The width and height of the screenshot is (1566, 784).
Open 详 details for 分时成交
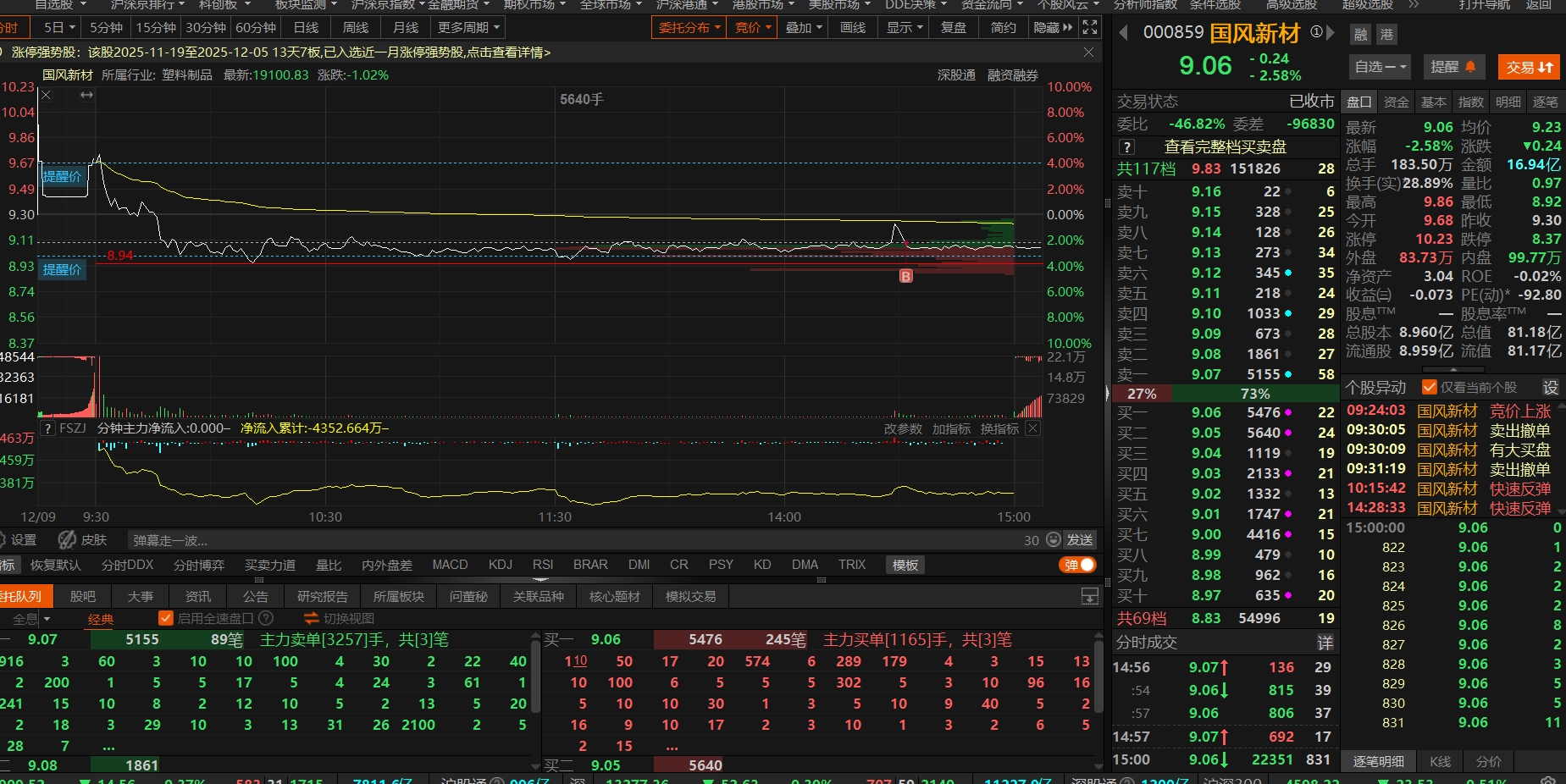click(1325, 643)
